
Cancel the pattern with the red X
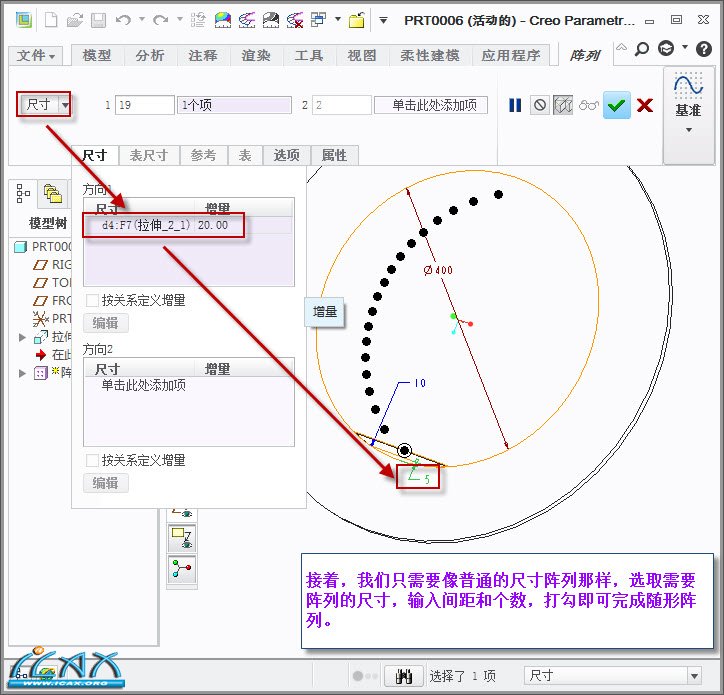point(644,105)
